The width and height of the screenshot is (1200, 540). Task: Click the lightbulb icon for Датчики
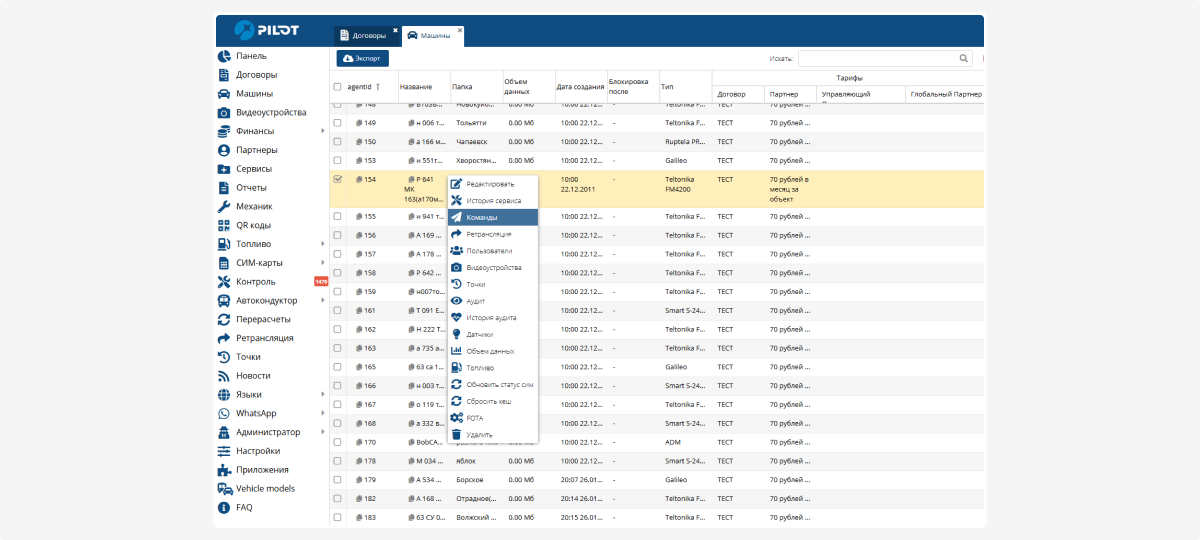pyautogui.click(x=457, y=334)
